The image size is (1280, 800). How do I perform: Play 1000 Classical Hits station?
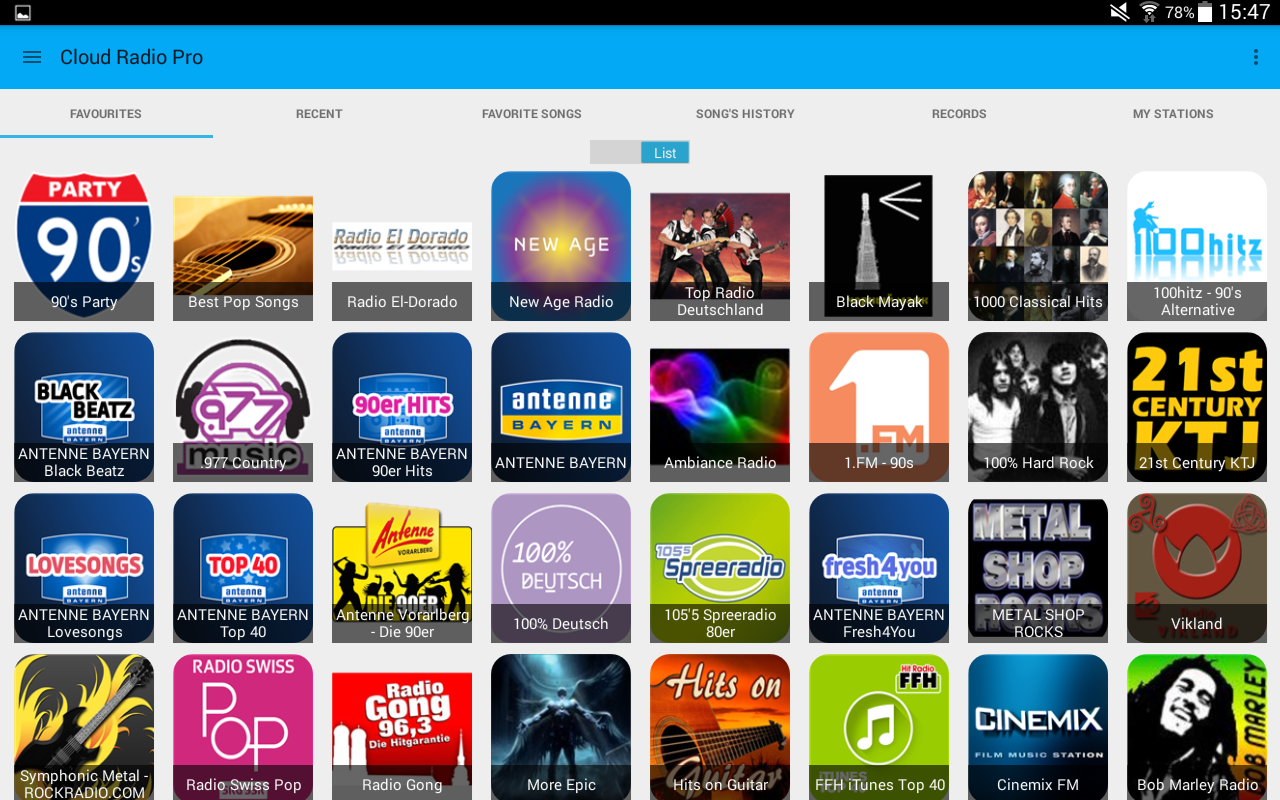pyautogui.click(x=1038, y=246)
